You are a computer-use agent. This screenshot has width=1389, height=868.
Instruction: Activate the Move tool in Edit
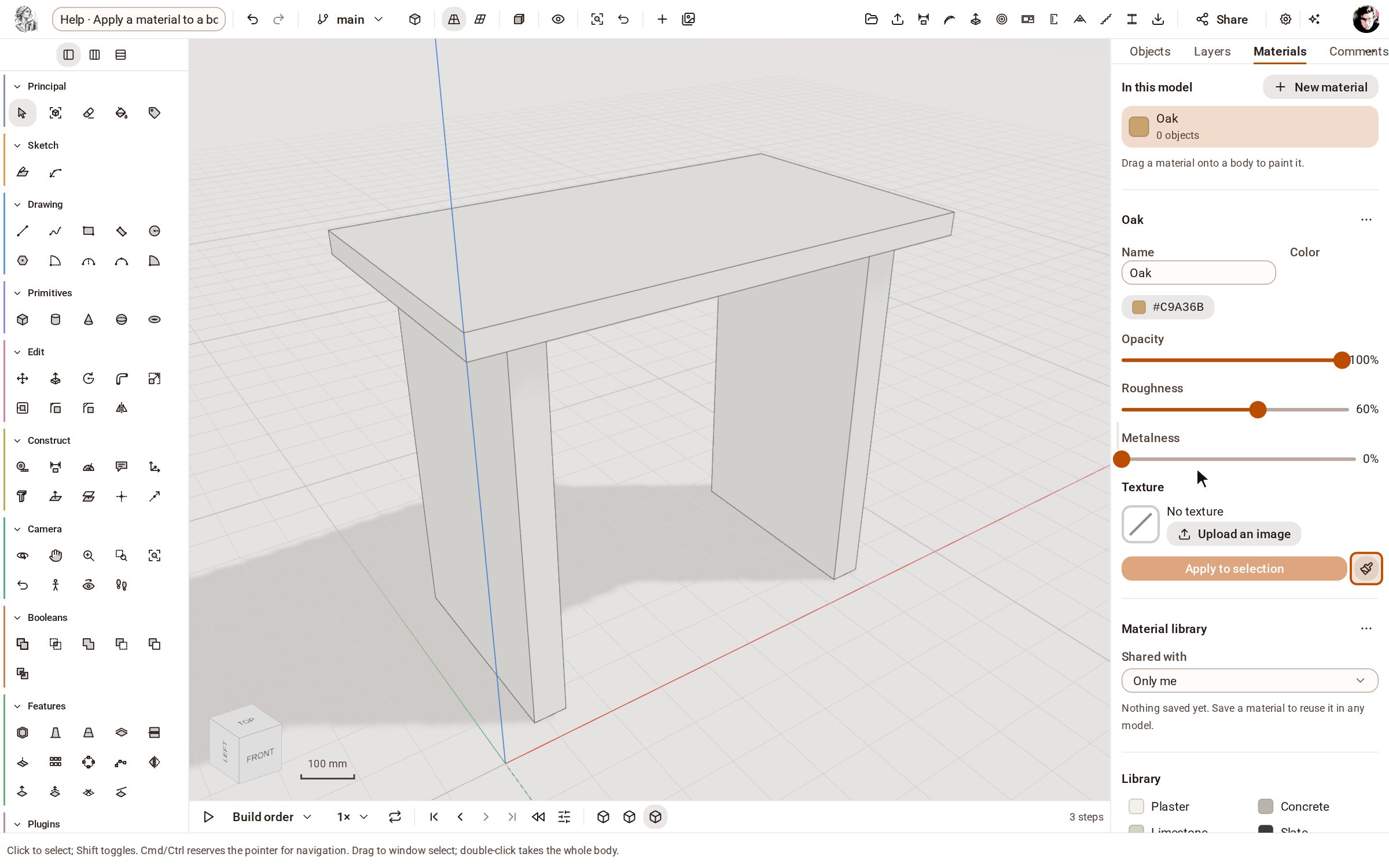click(x=23, y=378)
